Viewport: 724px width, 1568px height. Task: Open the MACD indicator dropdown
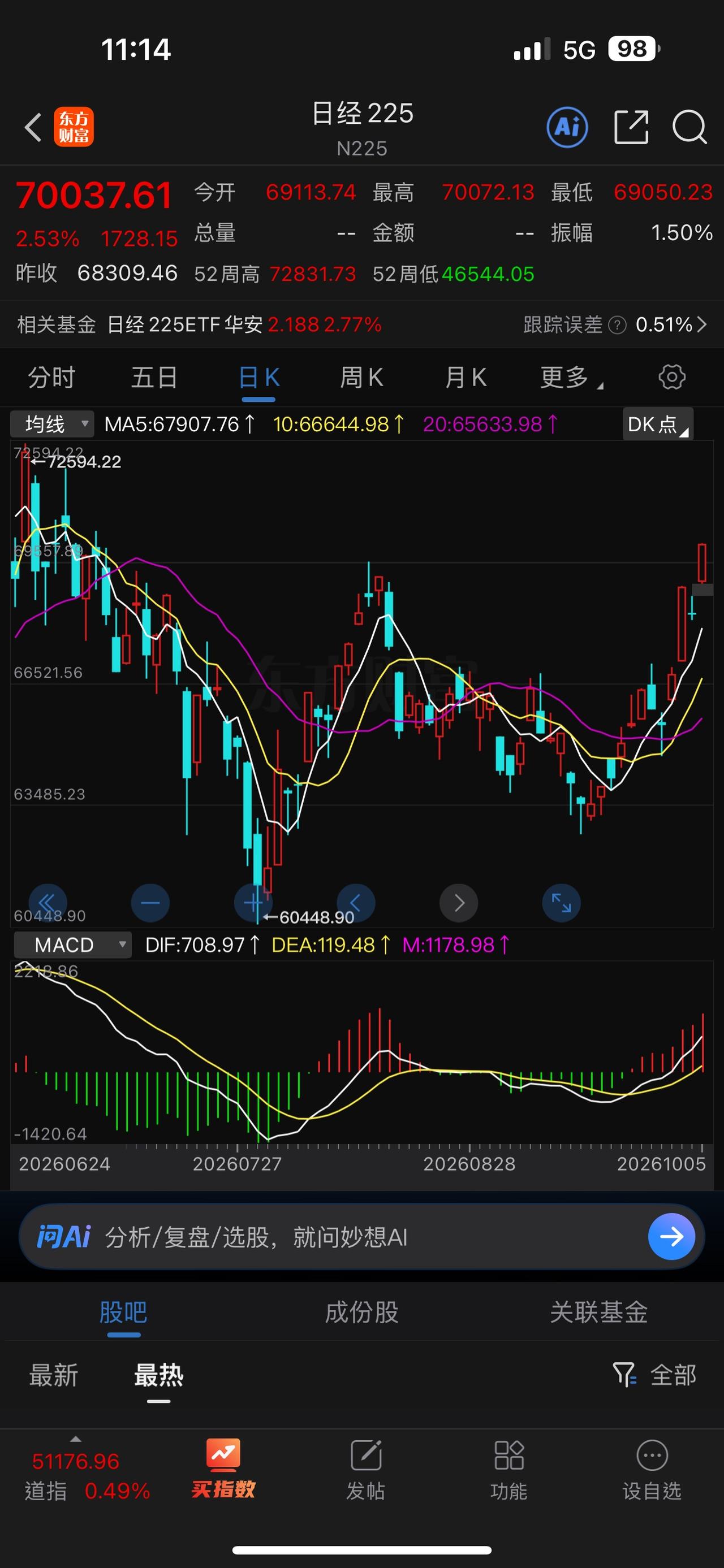click(72, 945)
